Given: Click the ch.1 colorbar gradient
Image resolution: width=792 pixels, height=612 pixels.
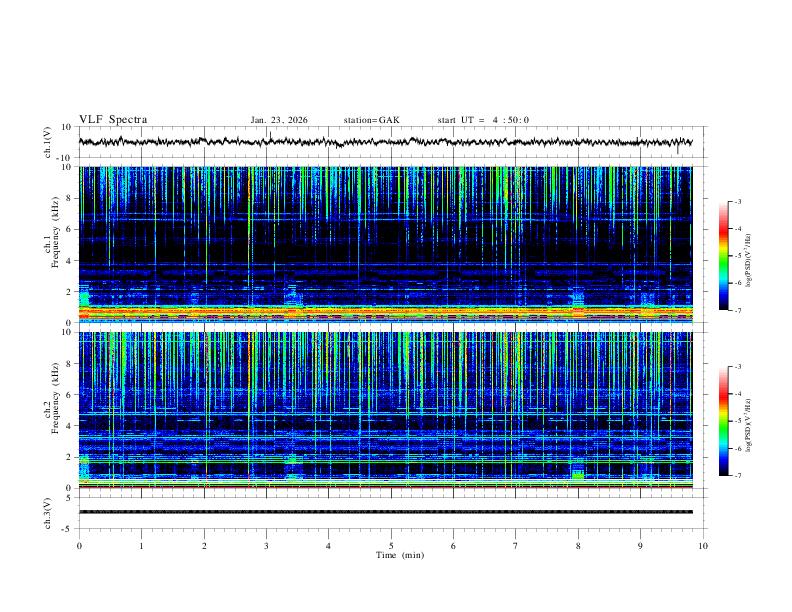Looking at the screenshot, I should (x=723, y=256).
